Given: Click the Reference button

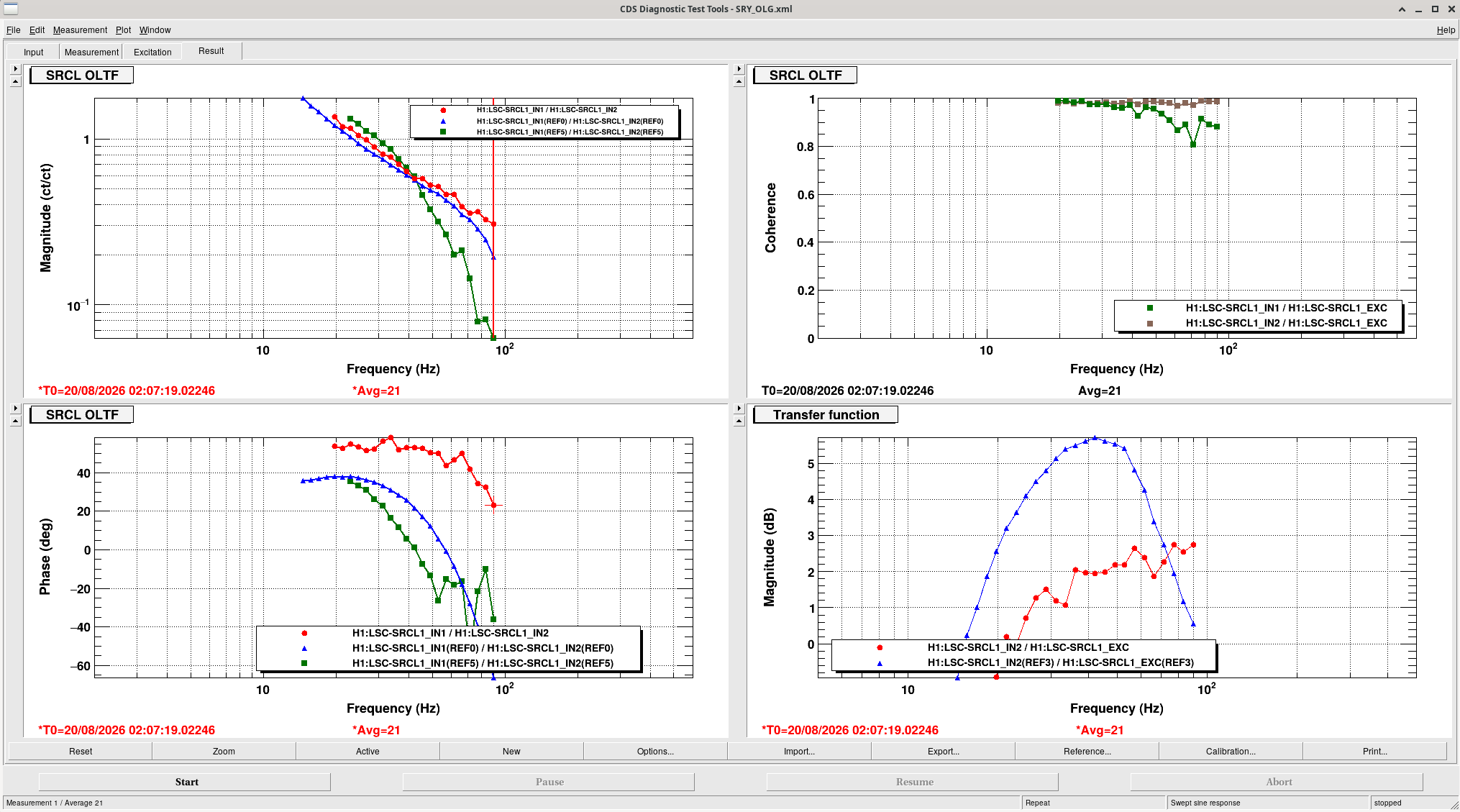Looking at the screenshot, I should [x=1087, y=752].
